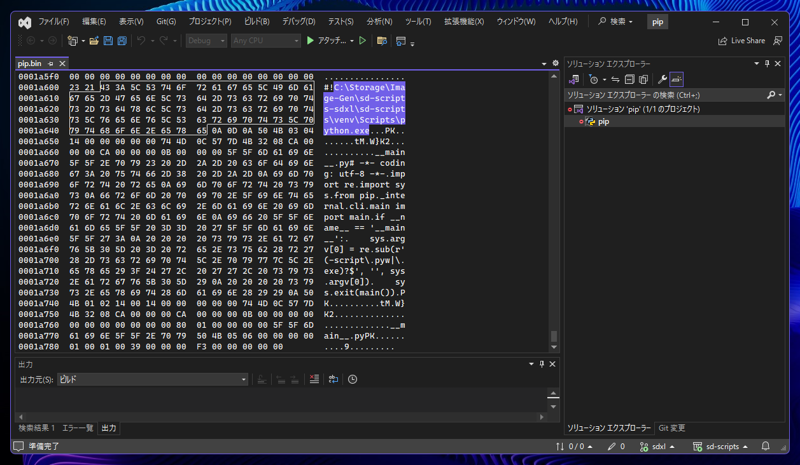Screen dimensions: 800x465
Task: Click output panel horizontal scrollbar right arrow
Action: tap(542, 417)
